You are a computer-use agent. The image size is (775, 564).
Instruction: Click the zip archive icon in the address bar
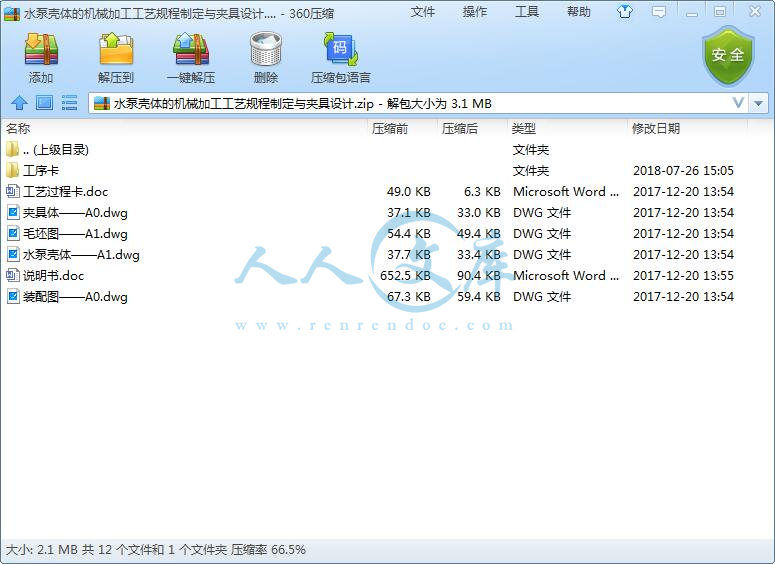(102, 103)
